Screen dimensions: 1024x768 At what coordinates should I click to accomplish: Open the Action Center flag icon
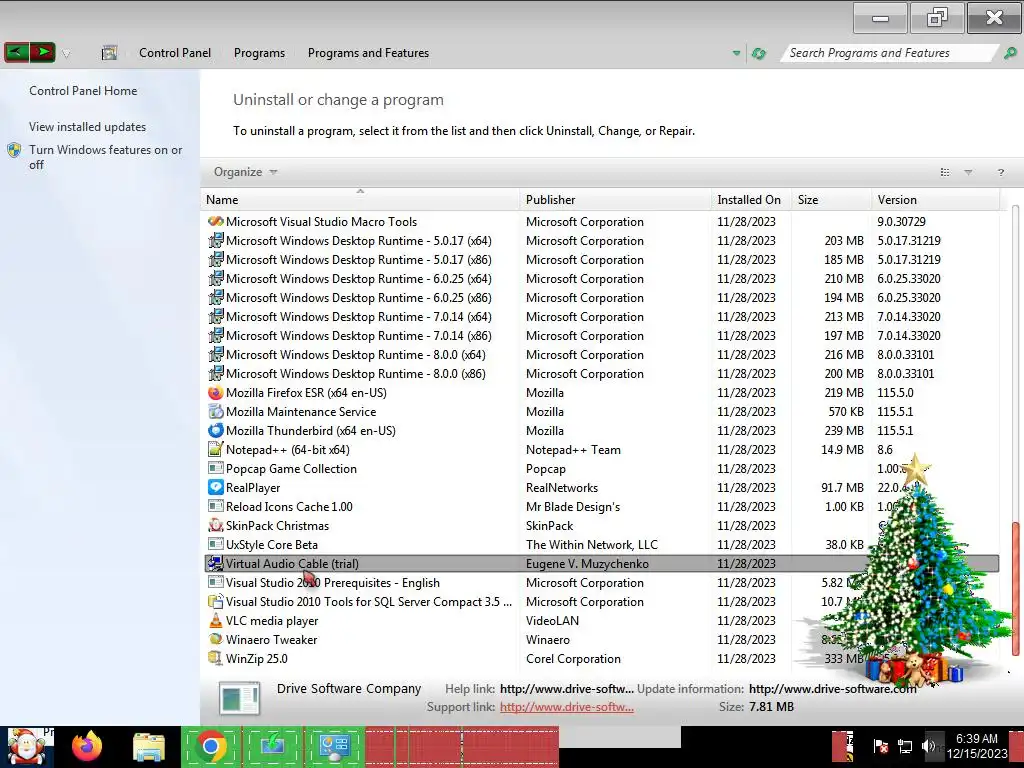(x=880, y=746)
